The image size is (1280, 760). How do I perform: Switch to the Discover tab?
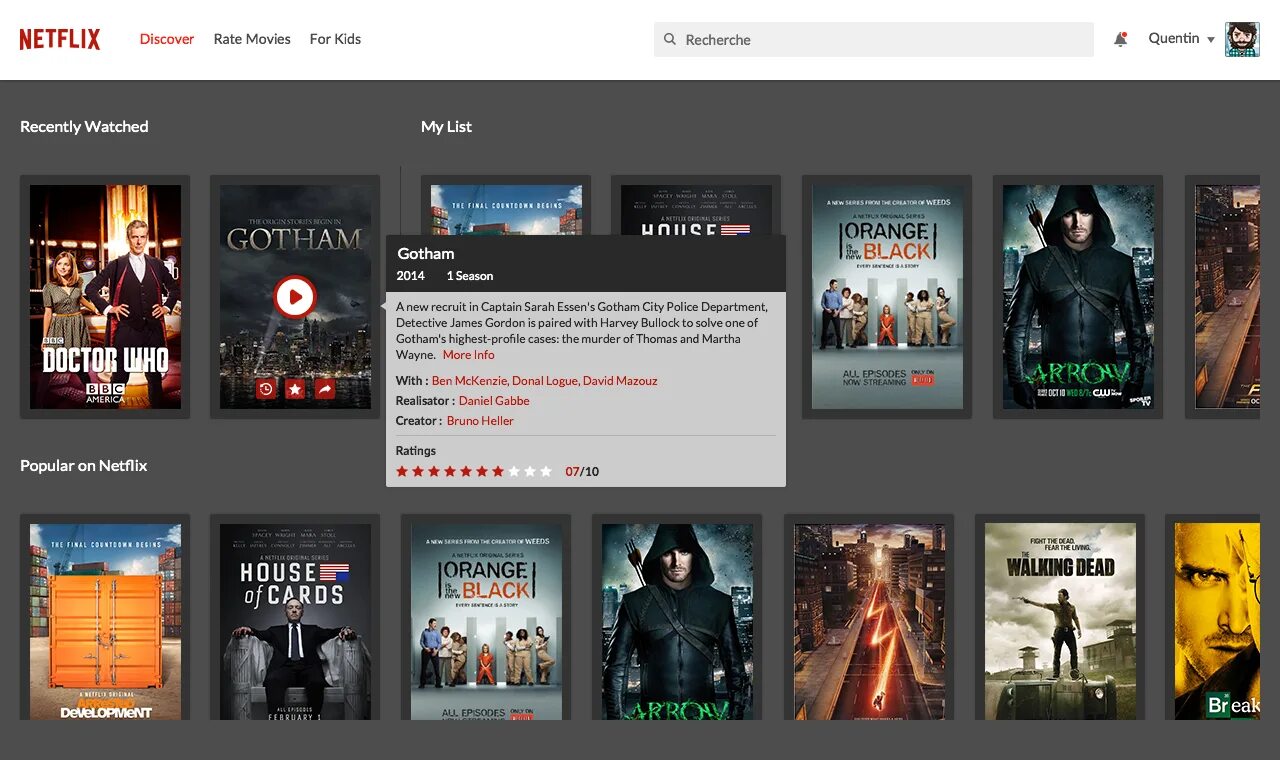pos(167,39)
